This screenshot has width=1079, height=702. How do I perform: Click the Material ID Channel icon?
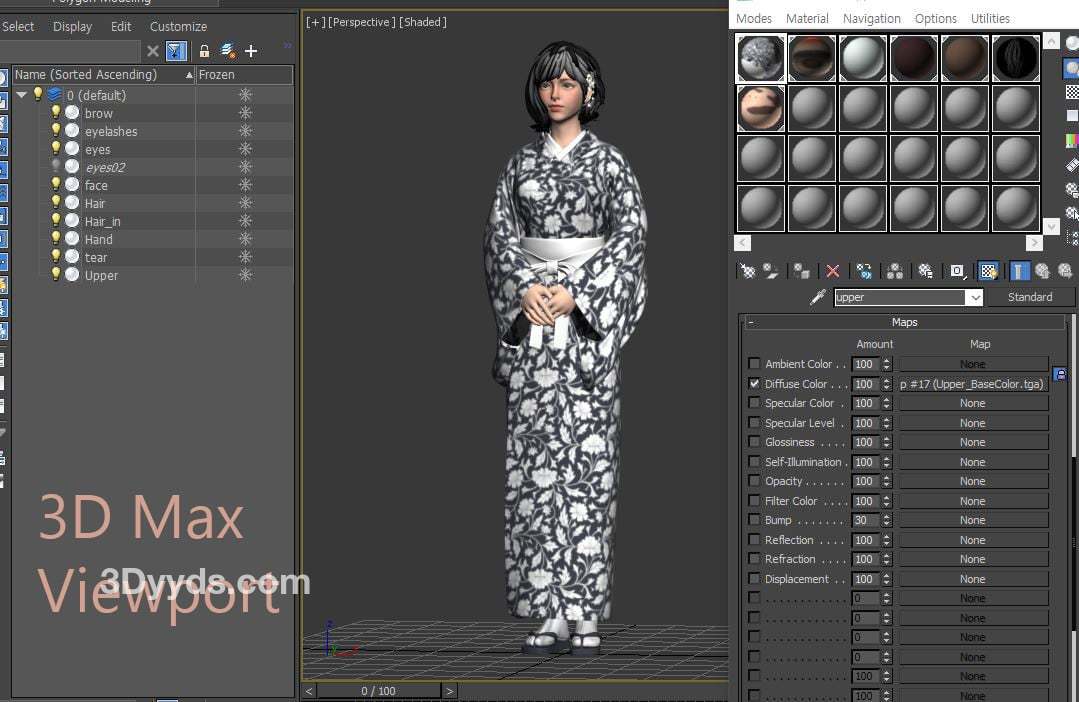pyautogui.click(x=957, y=271)
